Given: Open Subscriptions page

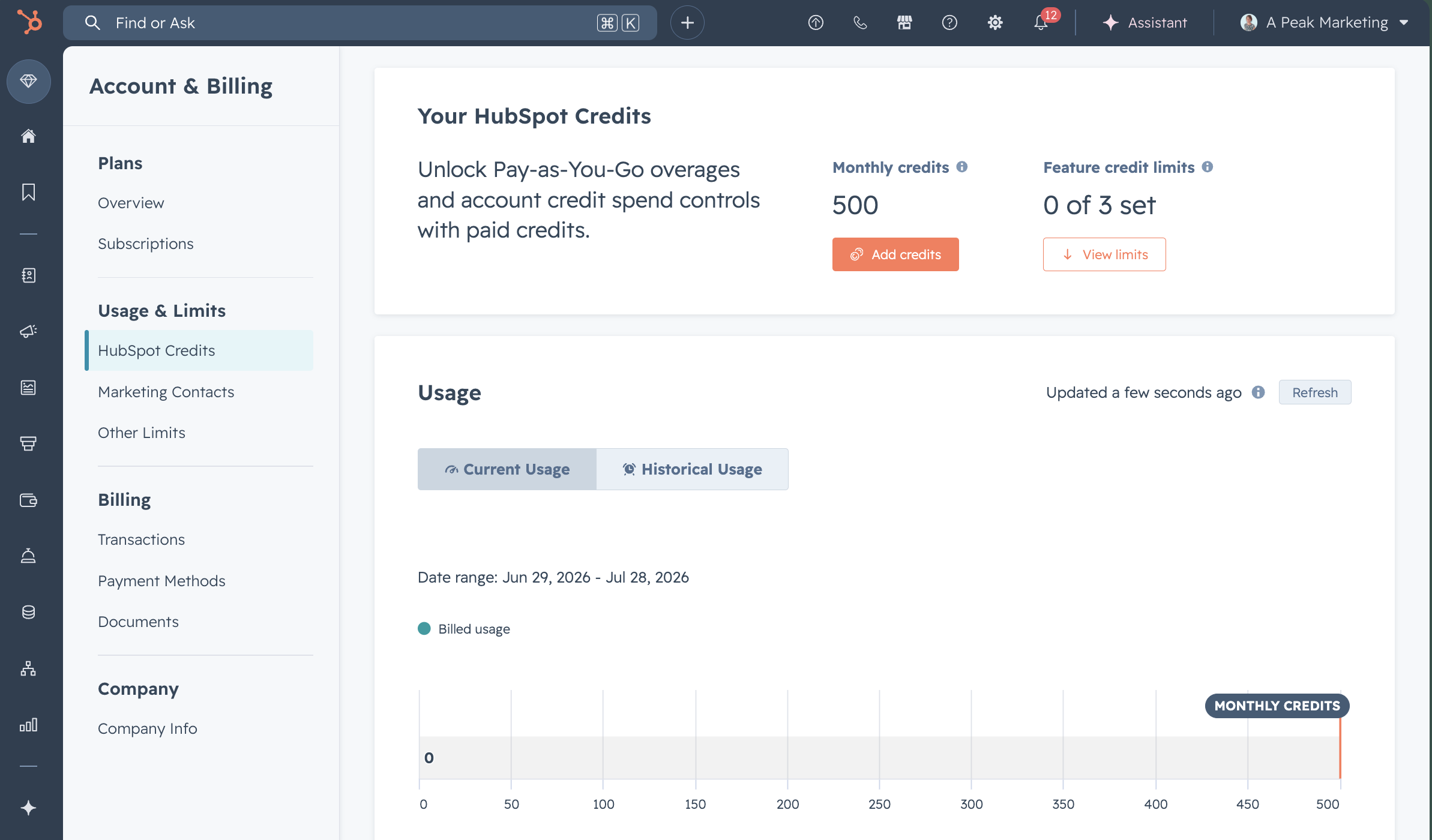Looking at the screenshot, I should 146,244.
